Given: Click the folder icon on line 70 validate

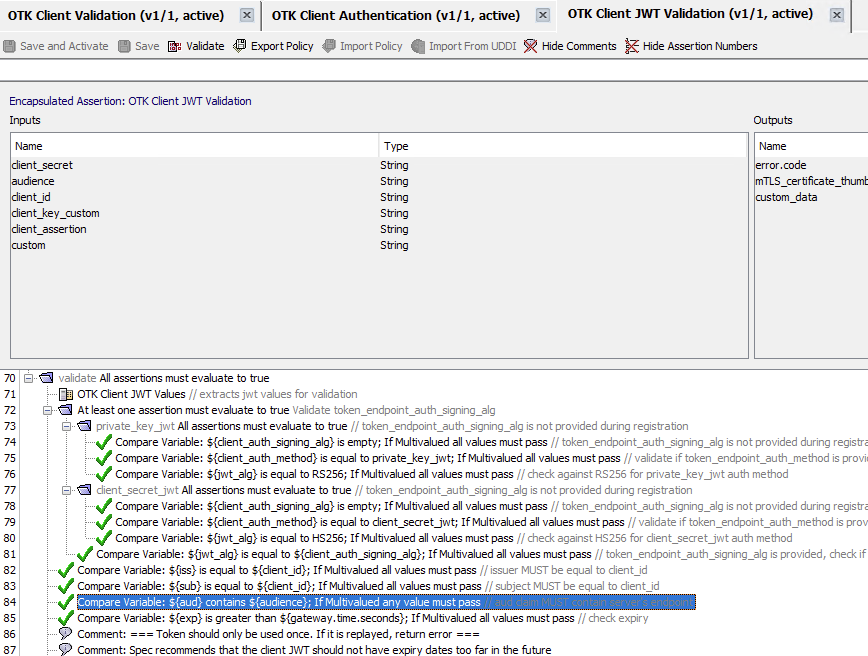Looking at the screenshot, I should (x=46, y=378).
